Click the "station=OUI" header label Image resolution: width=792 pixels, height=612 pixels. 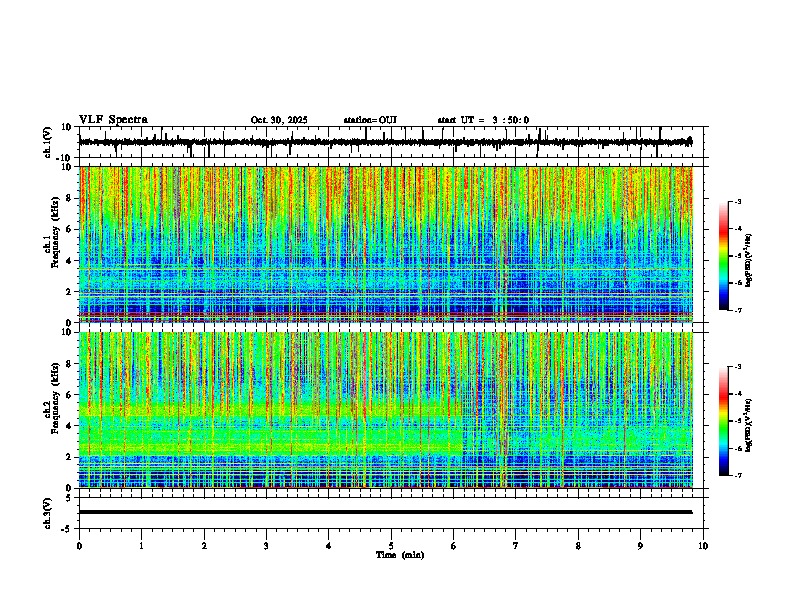tap(370, 120)
